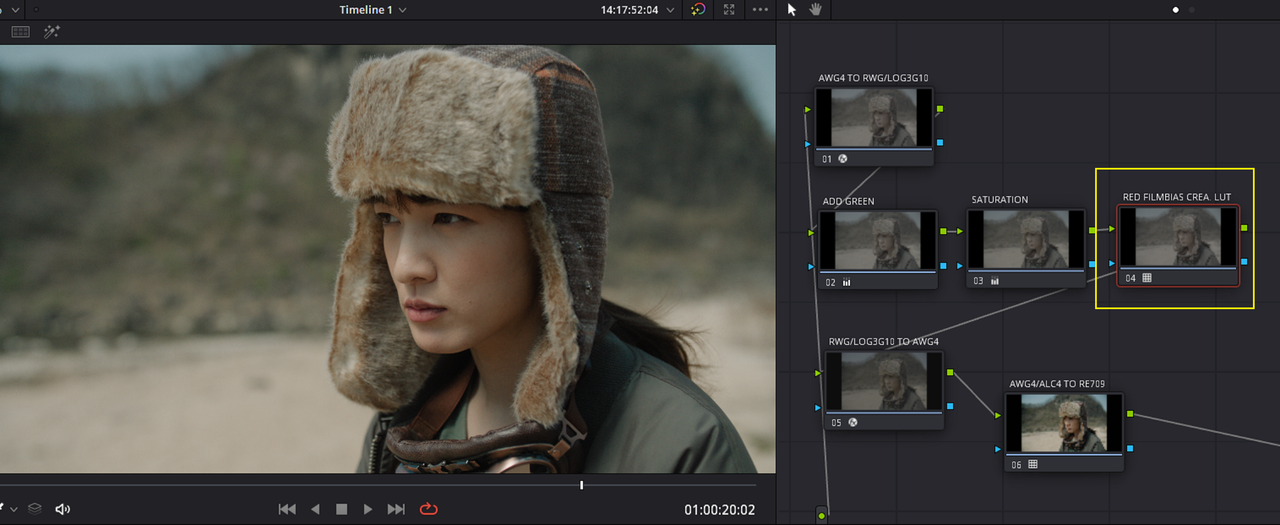Click the green RGB input of node 06
Screen dimensions: 1280x525
click(998, 414)
